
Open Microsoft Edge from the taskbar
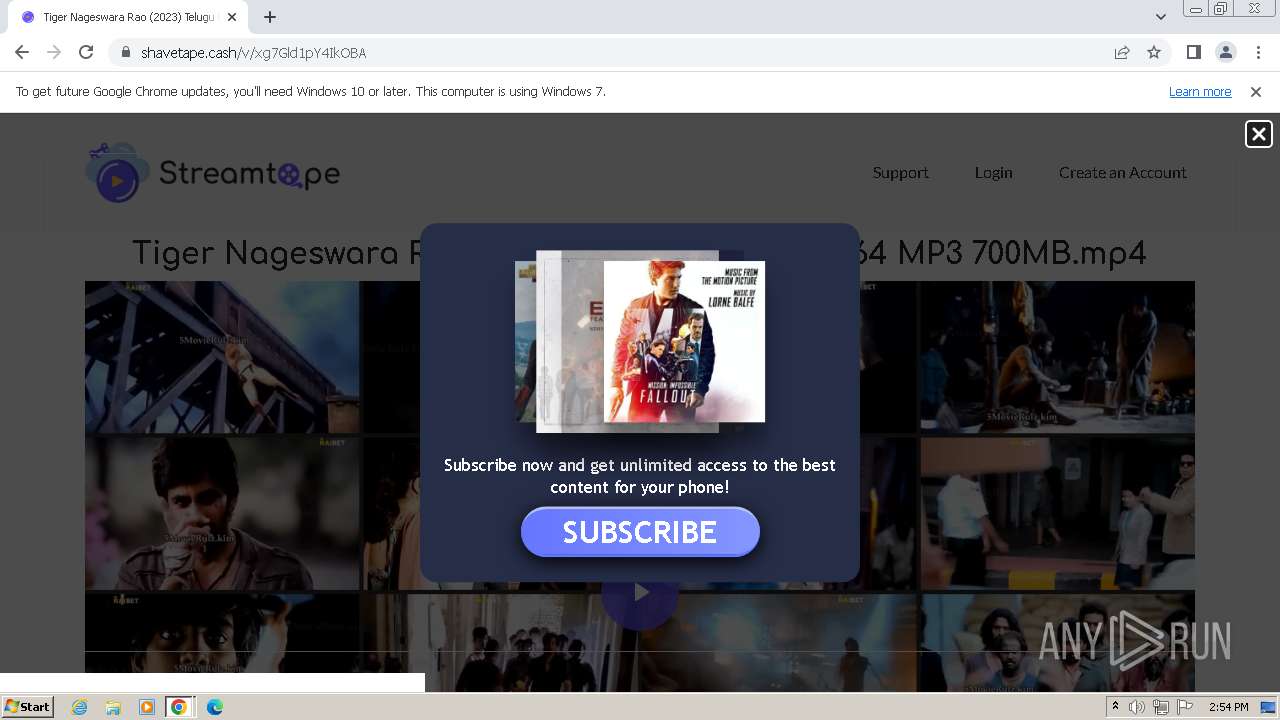click(x=214, y=707)
